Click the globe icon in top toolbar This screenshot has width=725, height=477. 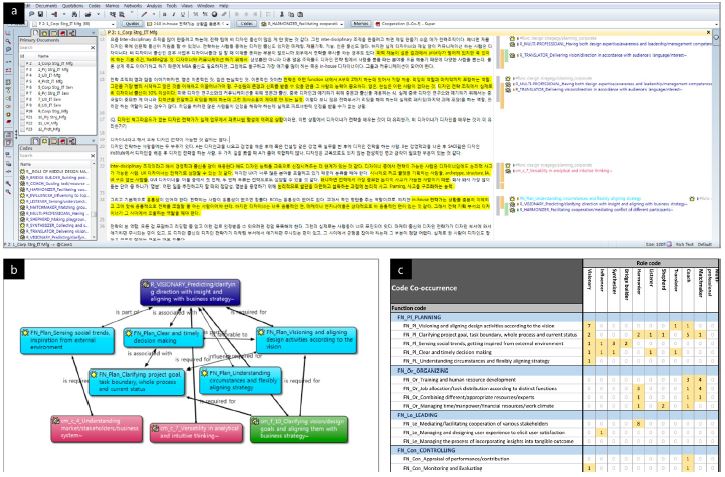[x=214, y=14]
